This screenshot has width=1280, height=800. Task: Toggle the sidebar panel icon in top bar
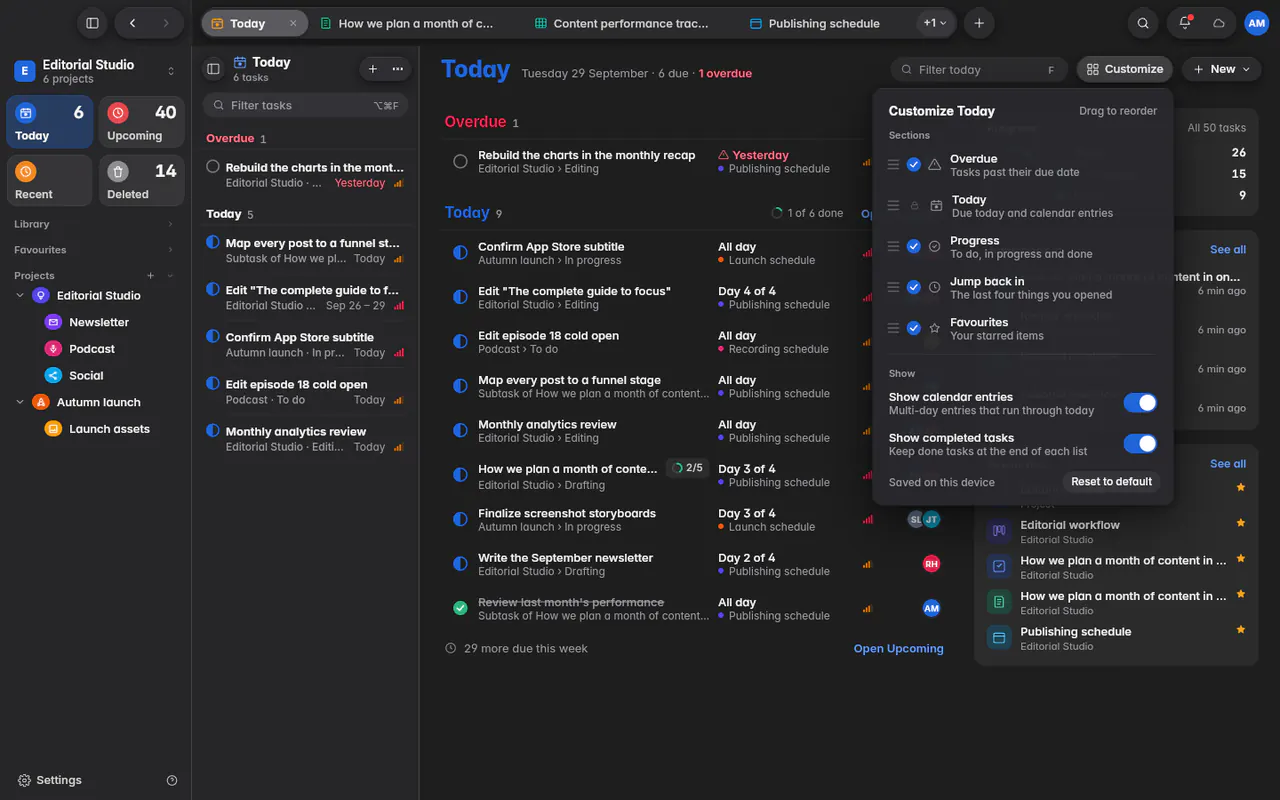click(x=92, y=23)
